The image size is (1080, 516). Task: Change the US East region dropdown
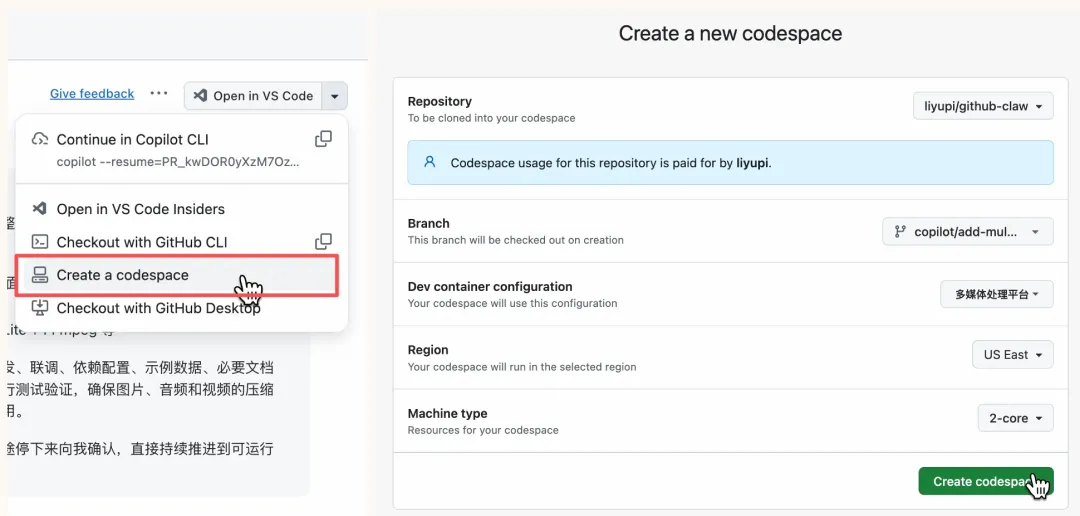tap(1012, 355)
